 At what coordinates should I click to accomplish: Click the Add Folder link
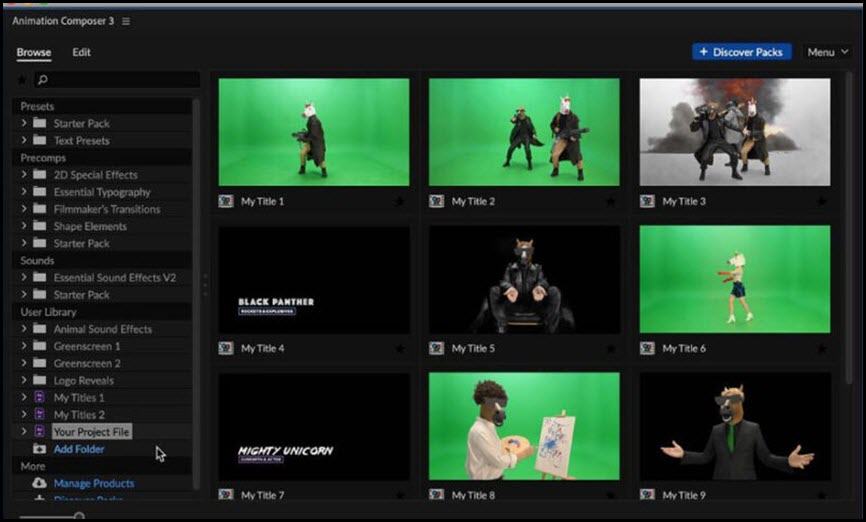click(x=79, y=449)
